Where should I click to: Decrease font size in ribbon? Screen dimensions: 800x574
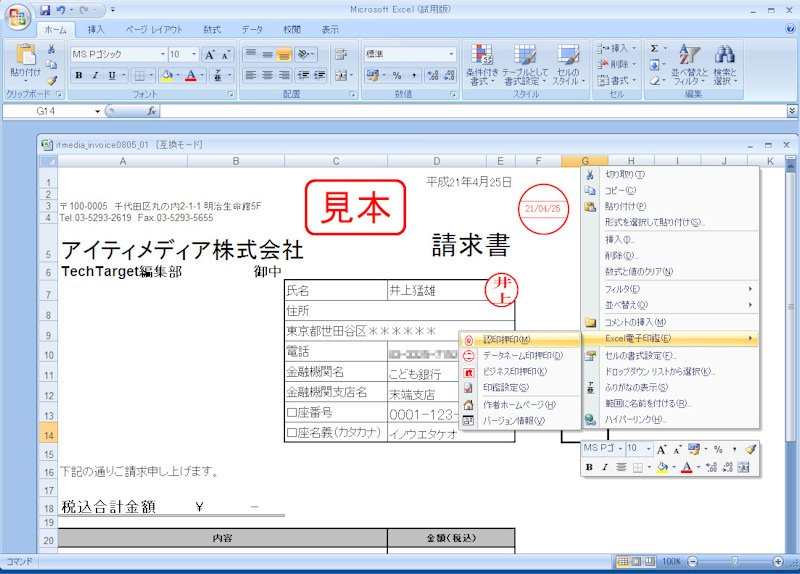tap(226, 55)
